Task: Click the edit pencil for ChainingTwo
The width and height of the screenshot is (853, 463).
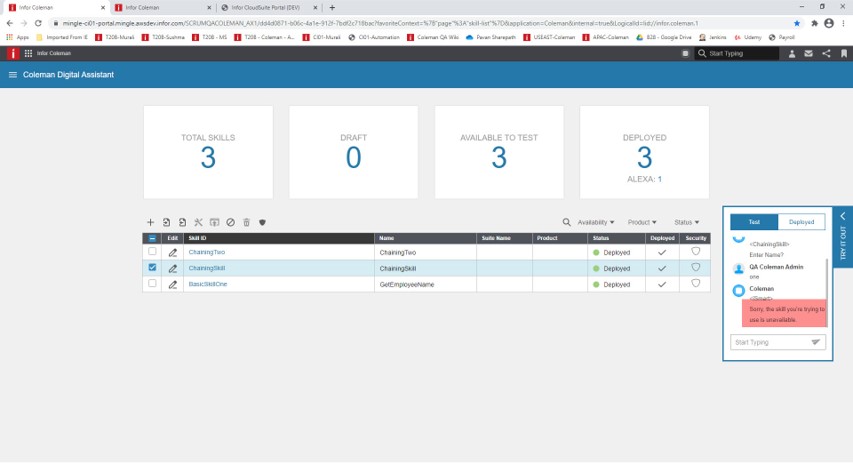Action: point(172,253)
